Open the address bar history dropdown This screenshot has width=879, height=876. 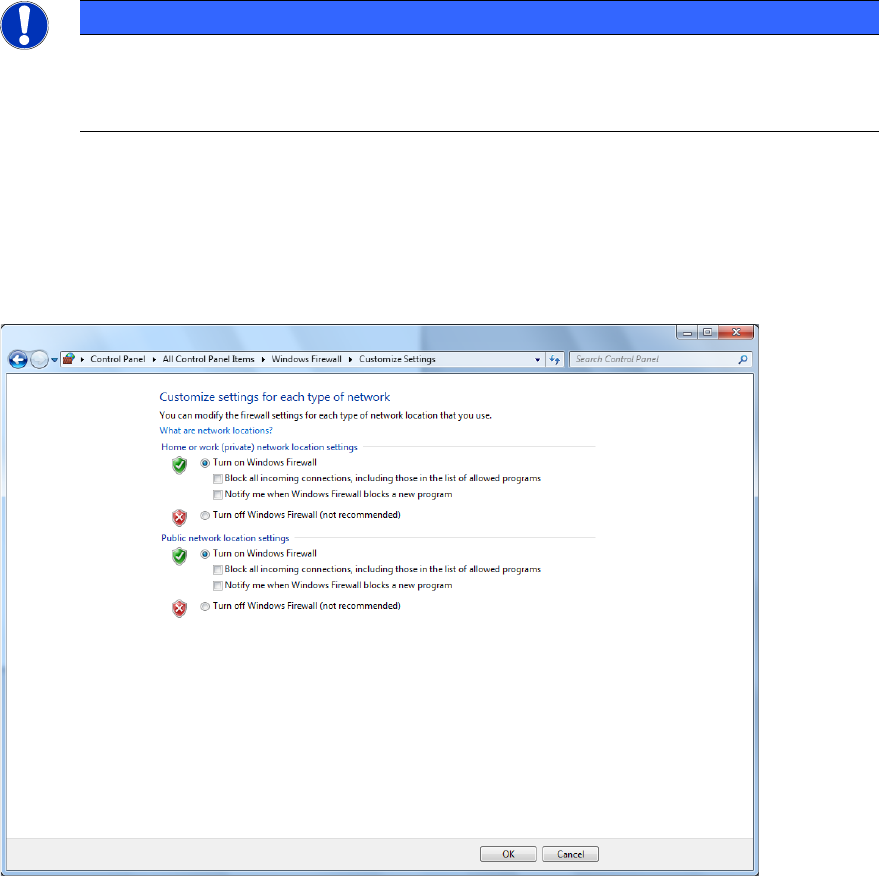(x=538, y=360)
